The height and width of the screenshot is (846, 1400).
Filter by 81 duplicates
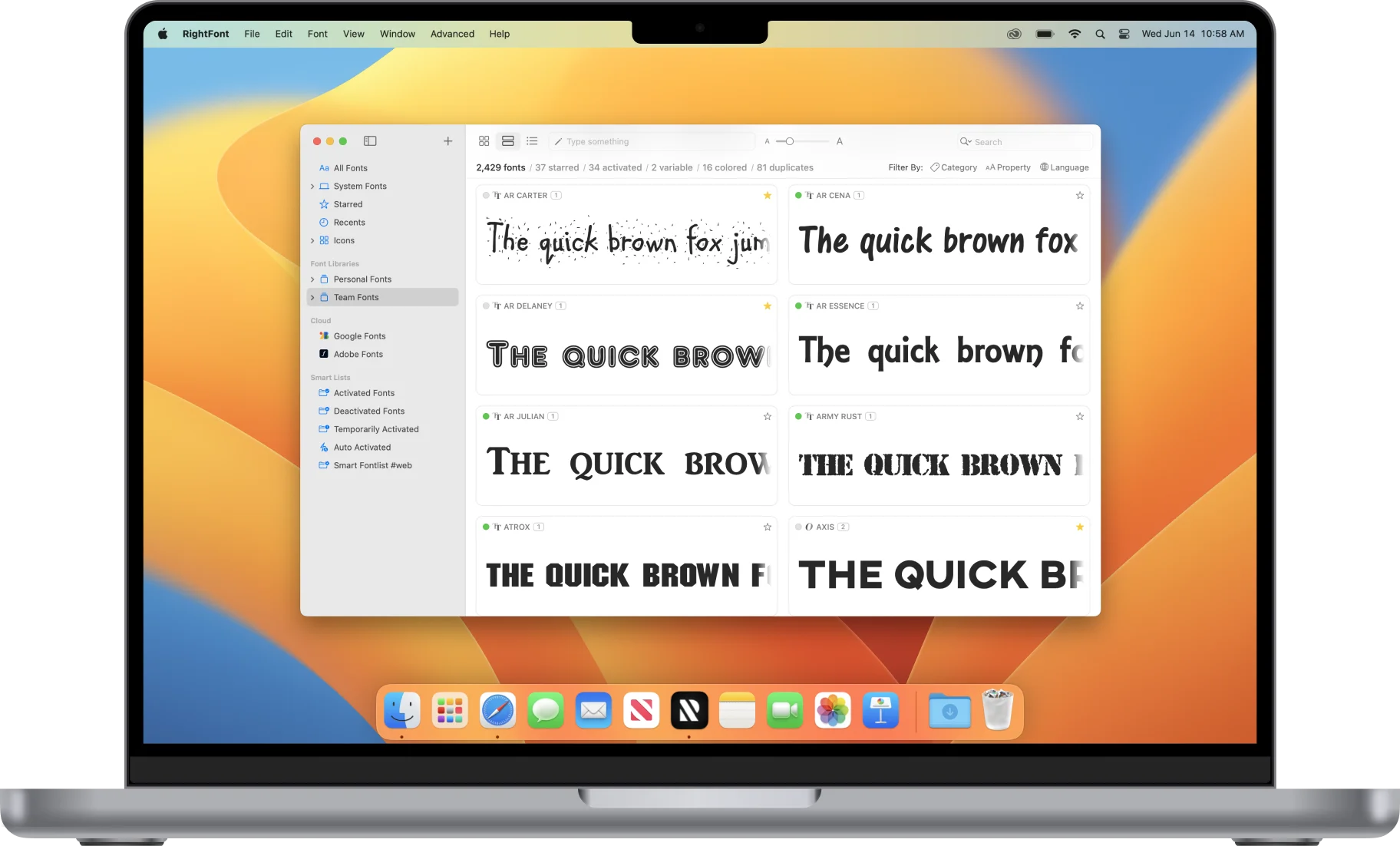tap(785, 168)
